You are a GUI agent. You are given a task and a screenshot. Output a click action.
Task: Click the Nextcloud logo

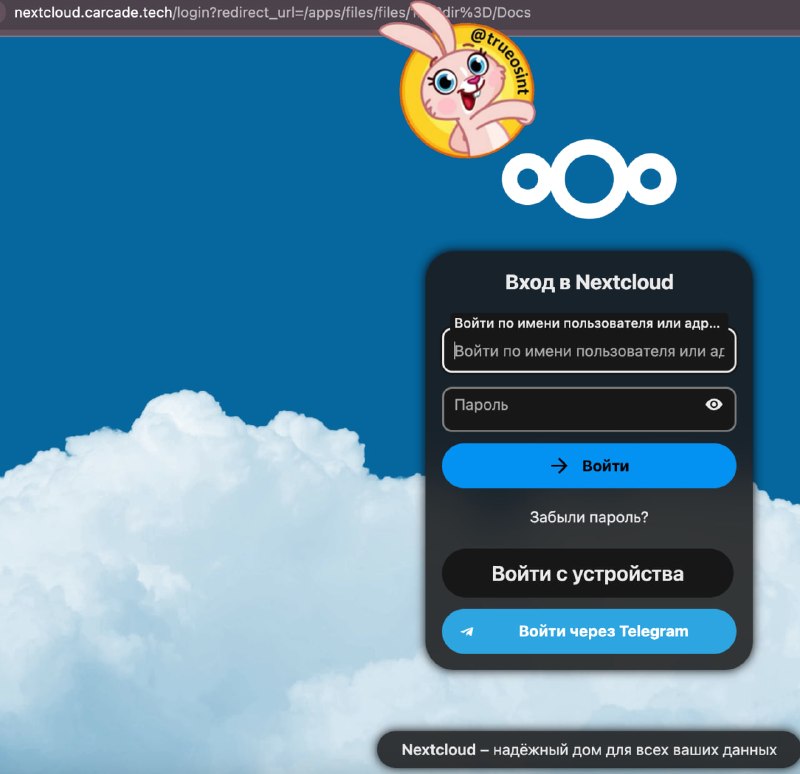(x=589, y=179)
